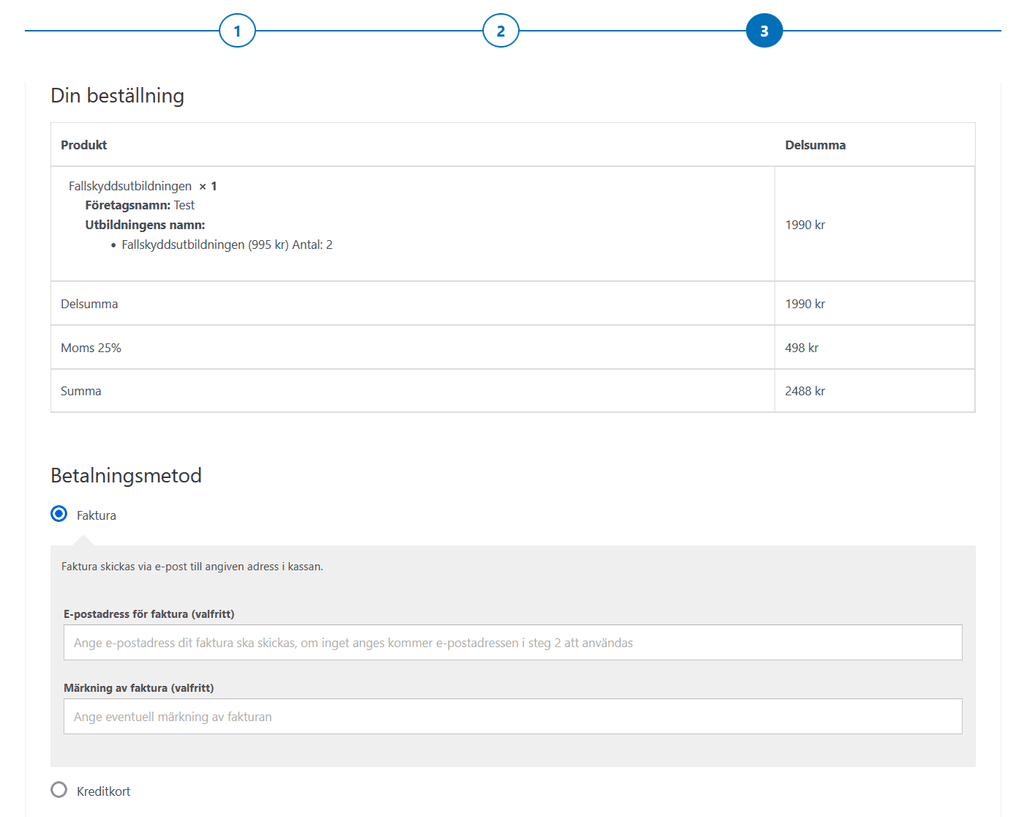This screenshot has height=817, width=1024.
Task: Click the Faktura skickas via e-post description
Action: point(192,566)
